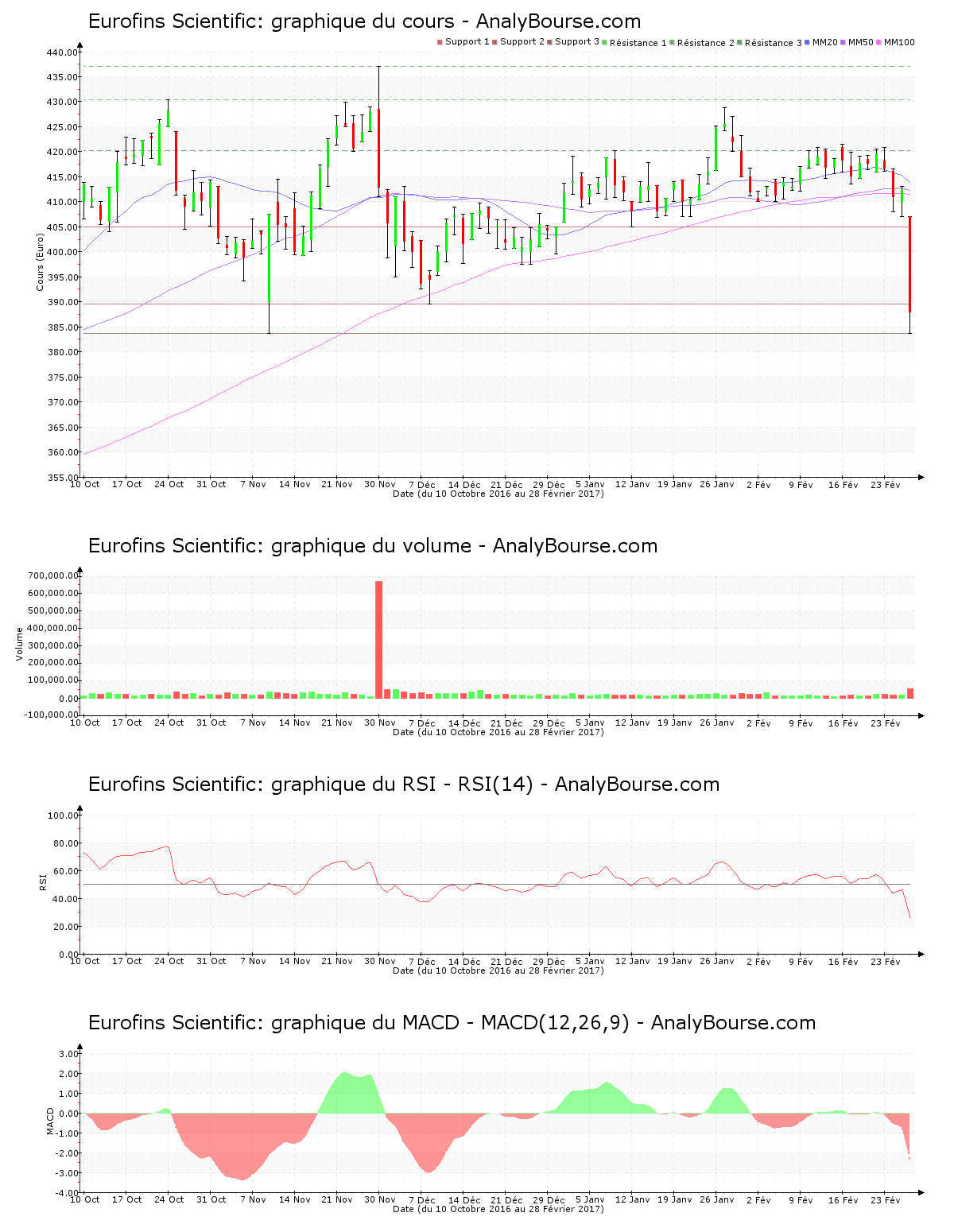This screenshot has height=1232, width=954.
Task: Click the 'graphique du cours' chart title
Action: 363,21
